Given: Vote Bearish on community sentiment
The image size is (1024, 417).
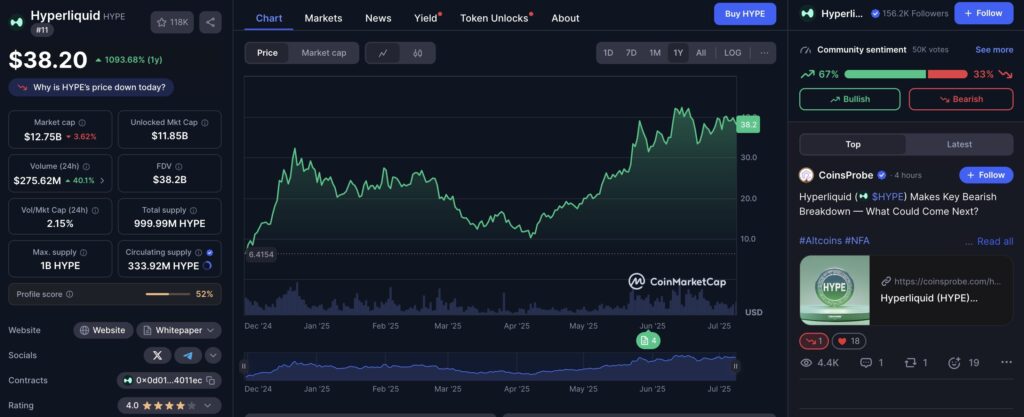Looking at the screenshot, I should coord(961,99).
